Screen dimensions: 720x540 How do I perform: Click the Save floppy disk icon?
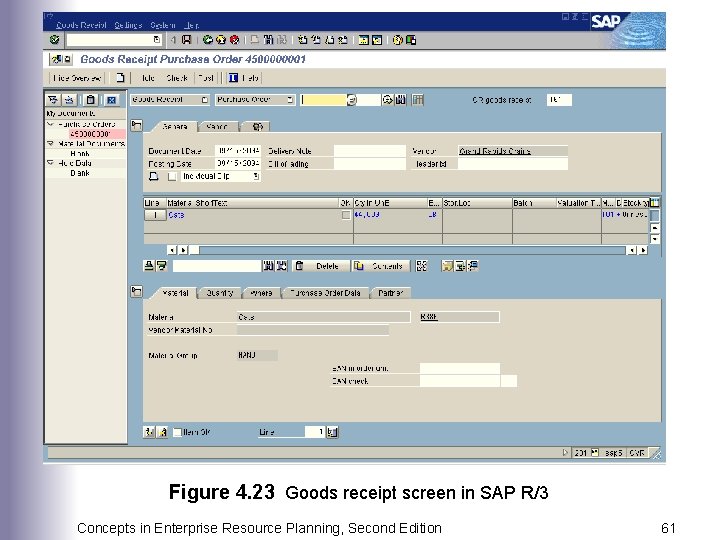[186, 40]
